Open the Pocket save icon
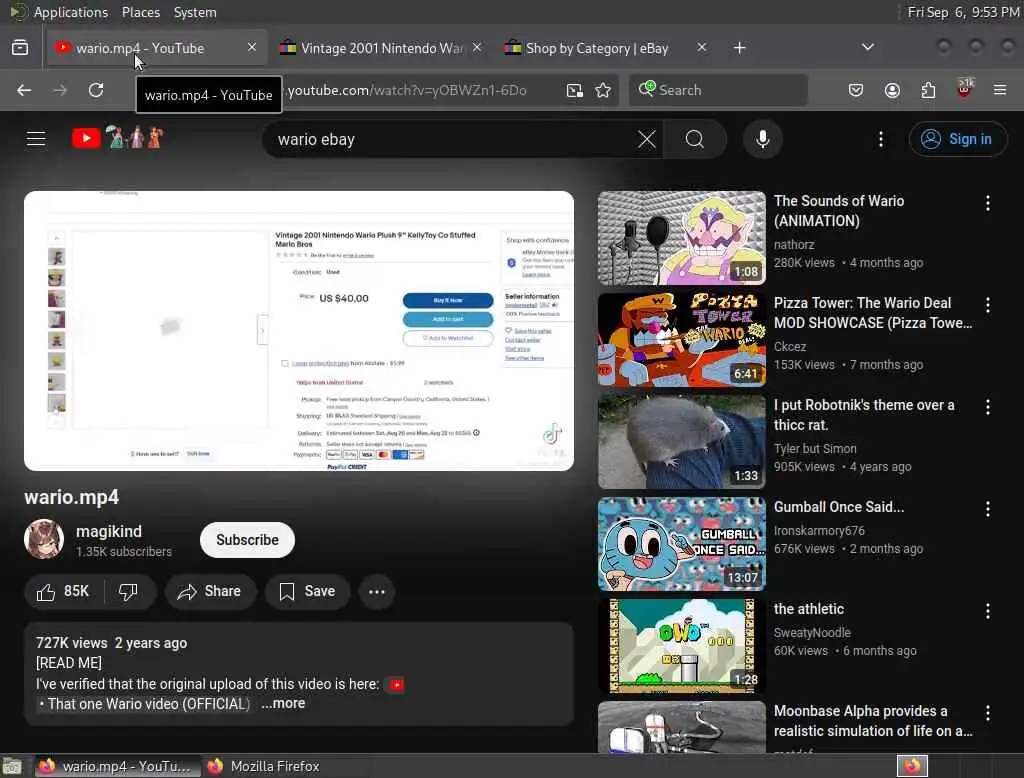Image resolution: width=1024 pixels, height=778 pixels. coord(856,90)
